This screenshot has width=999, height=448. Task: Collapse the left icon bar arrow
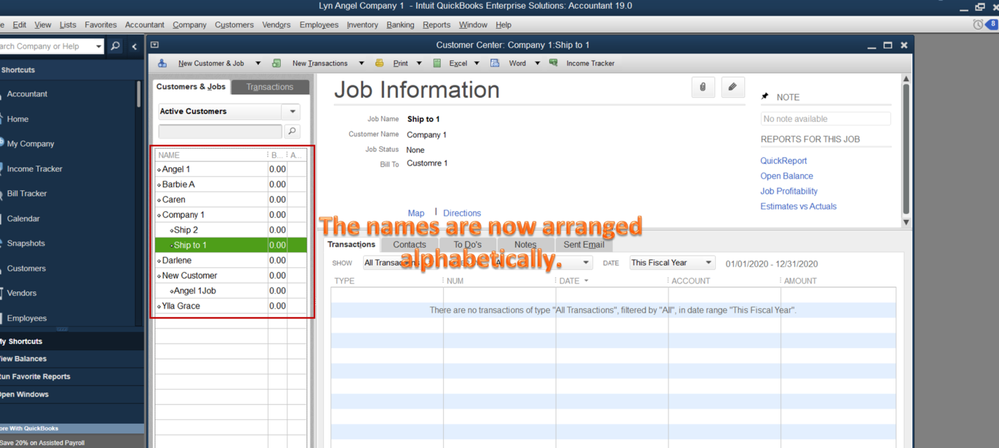coord(134,47)
